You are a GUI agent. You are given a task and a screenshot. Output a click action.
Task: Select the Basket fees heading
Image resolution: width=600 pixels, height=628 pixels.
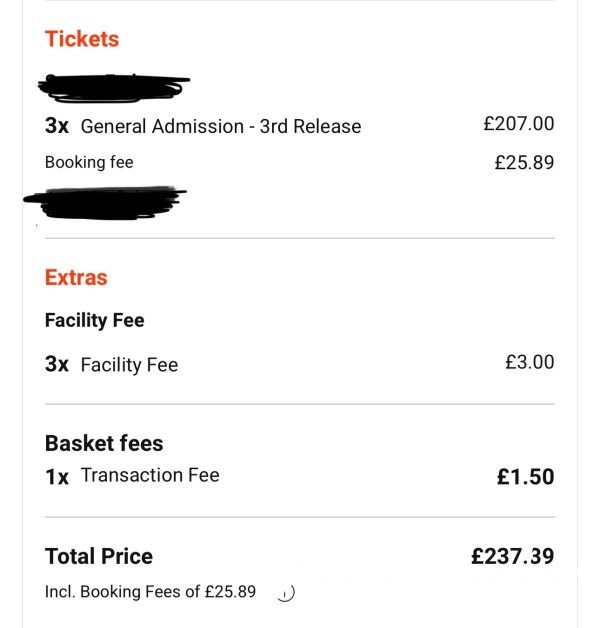[x=104, y=443]
